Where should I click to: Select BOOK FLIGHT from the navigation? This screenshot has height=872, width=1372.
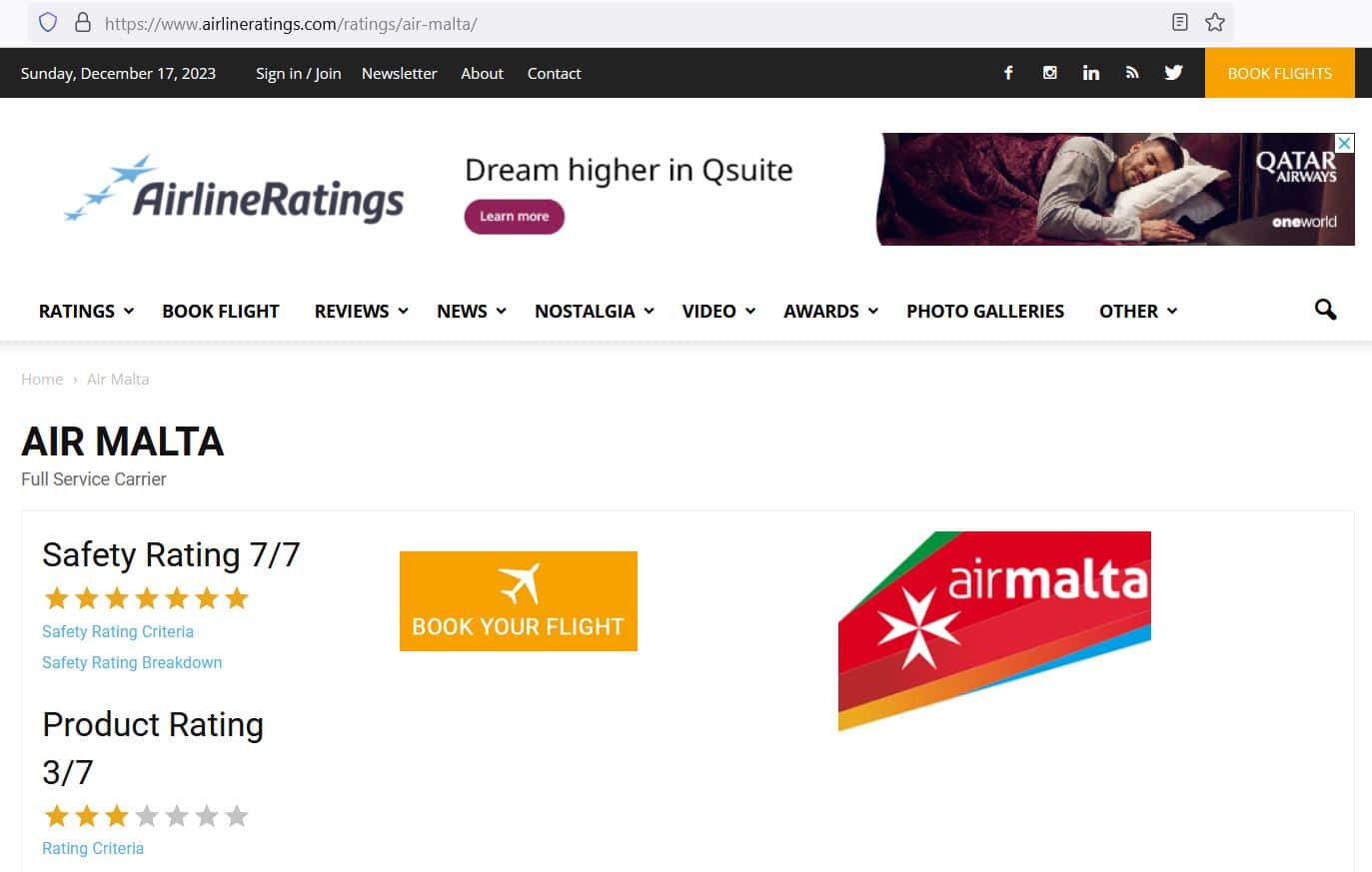pyautogui.click(x=221, y=311)
